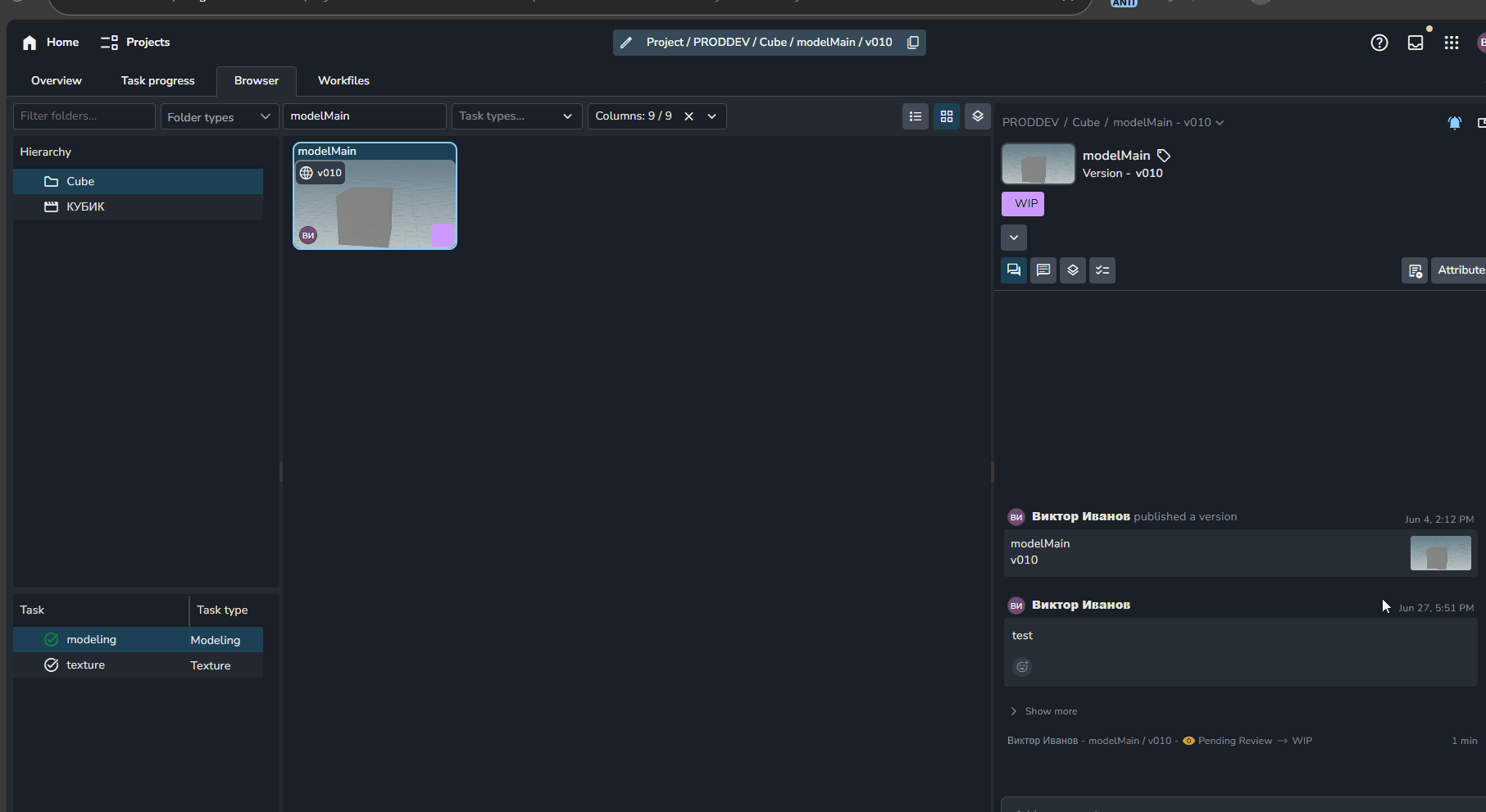Sort by the Task column header

point(101,610)
